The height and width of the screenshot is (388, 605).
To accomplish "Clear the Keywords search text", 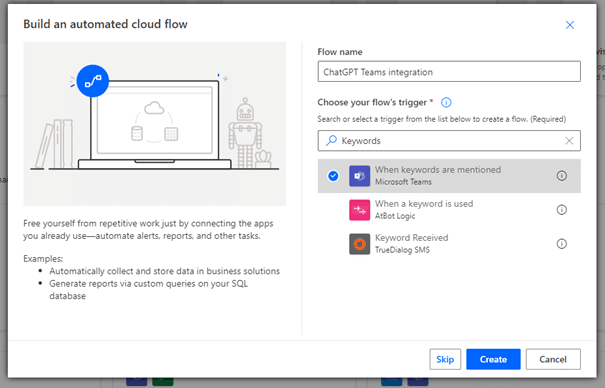I will tap(569, 141).
